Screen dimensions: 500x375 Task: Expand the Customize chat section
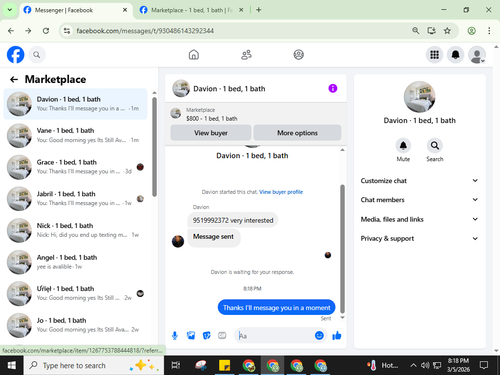419,181
